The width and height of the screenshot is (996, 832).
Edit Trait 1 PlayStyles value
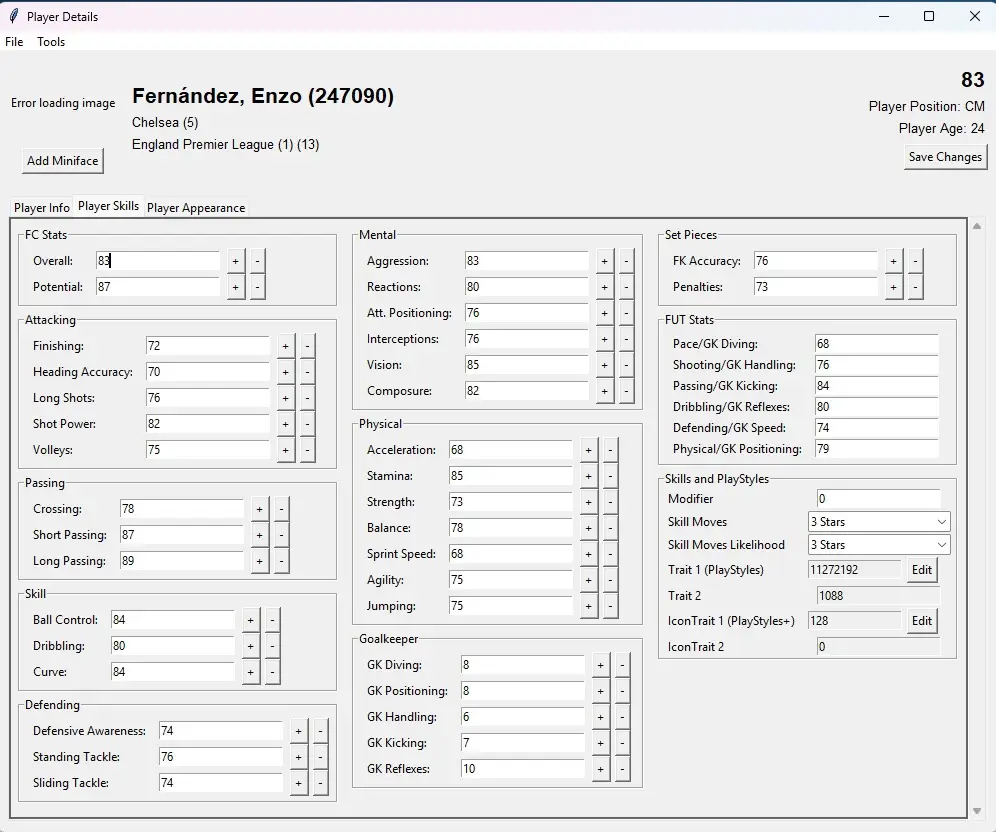pyautogui.click(x=922, y=570)
